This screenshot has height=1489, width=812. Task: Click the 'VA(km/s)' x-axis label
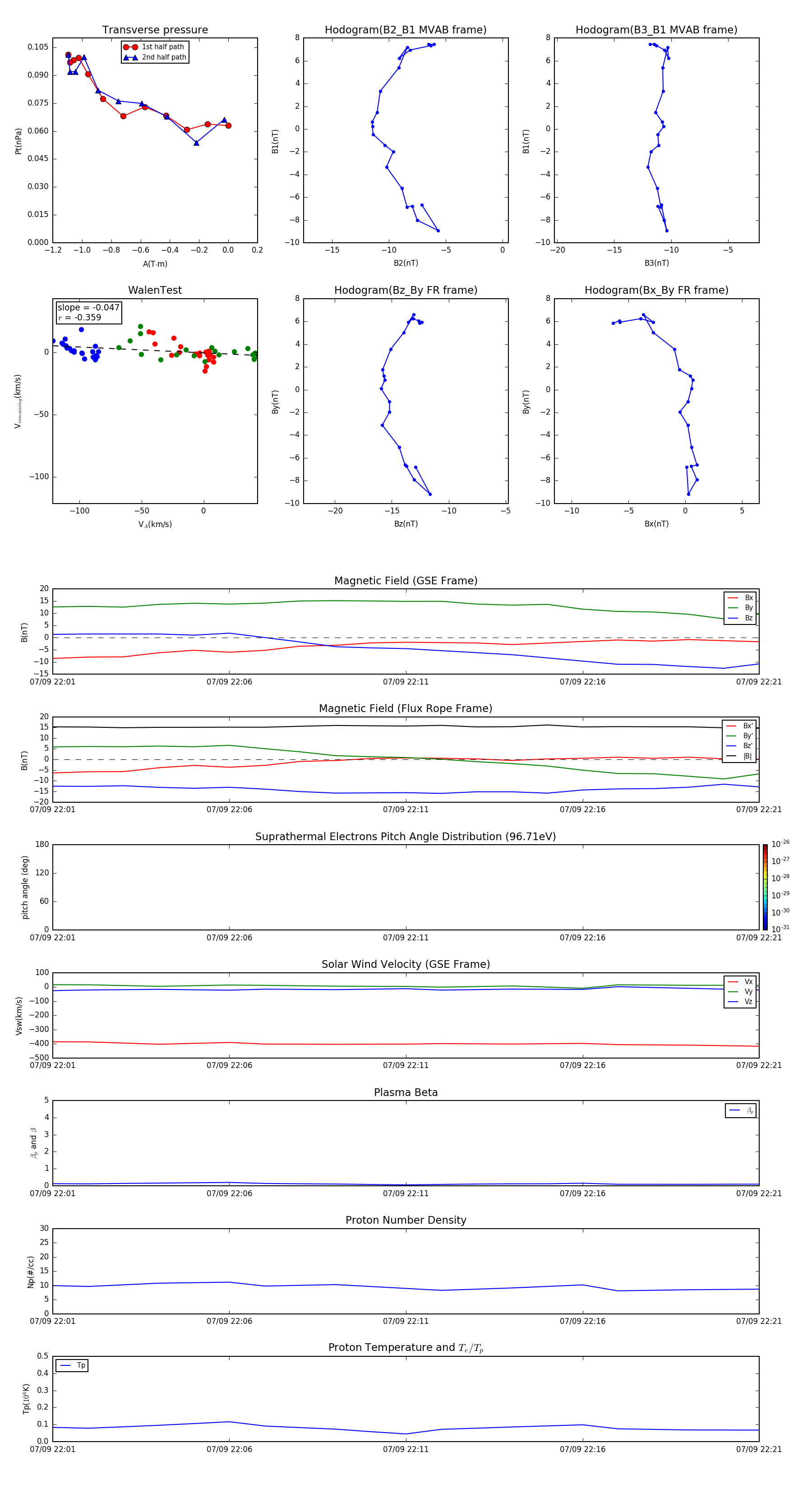tap(155, 524)
